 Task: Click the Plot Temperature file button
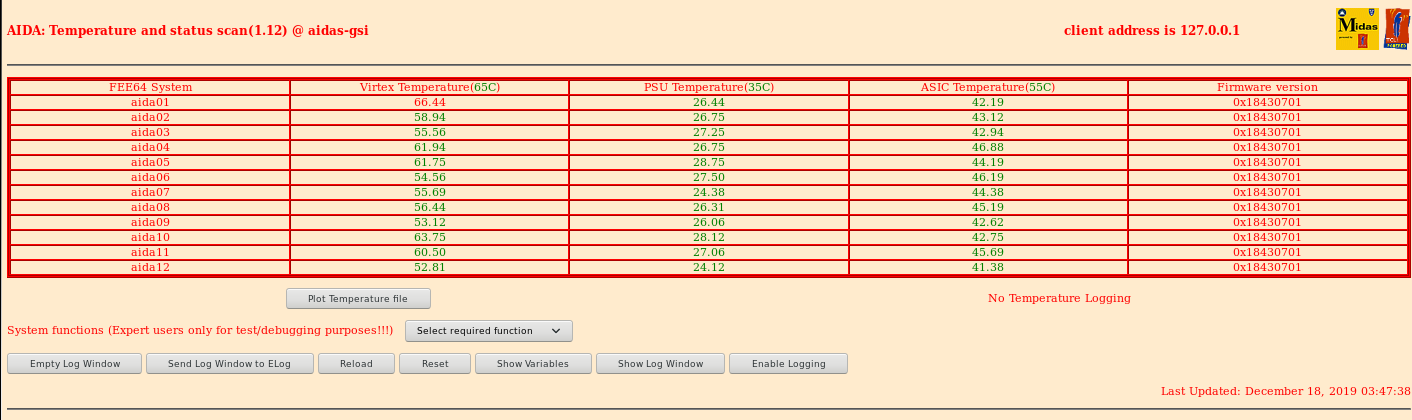pos(358,299)
